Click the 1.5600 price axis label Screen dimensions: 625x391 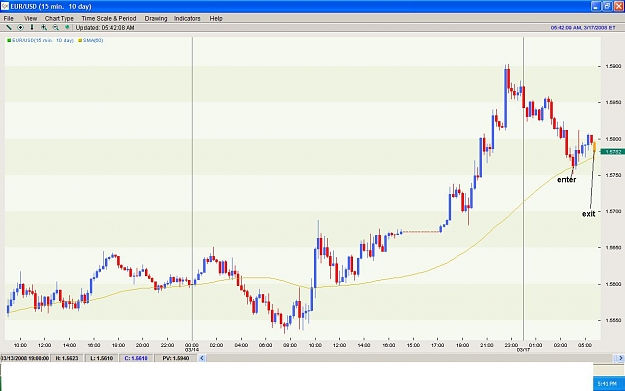613,284
